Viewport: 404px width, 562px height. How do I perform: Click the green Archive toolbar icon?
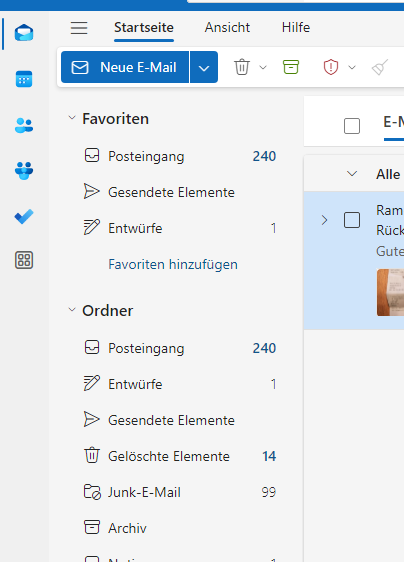click(x=291, y=67)
